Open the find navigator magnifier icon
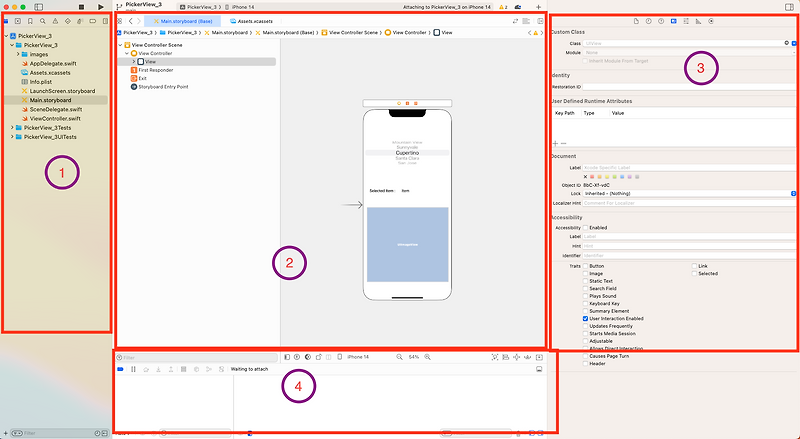 point(43,21)
